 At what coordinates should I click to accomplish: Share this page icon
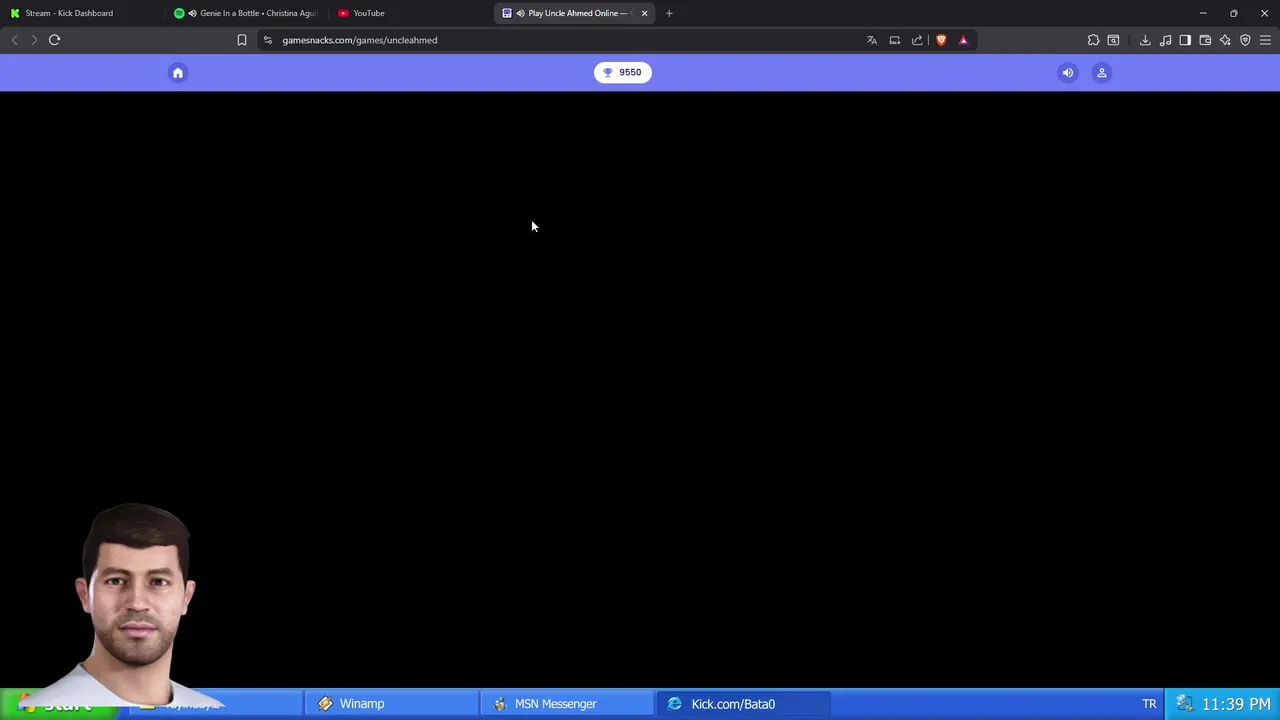pos(917,40)
